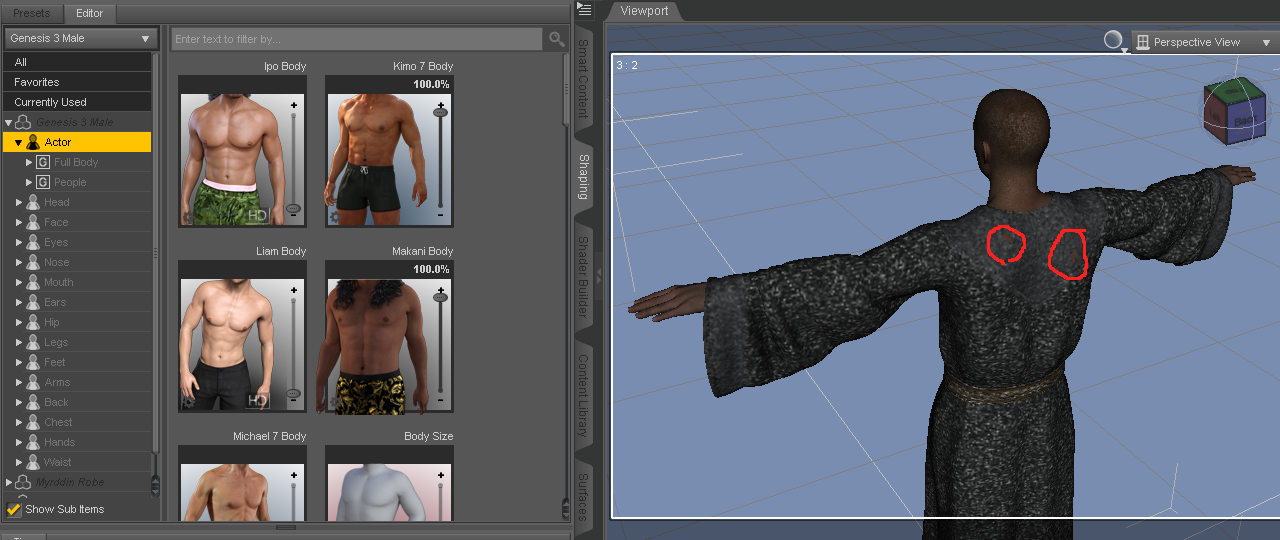
Task: Click the filter text input field
Action: (357, 39)
